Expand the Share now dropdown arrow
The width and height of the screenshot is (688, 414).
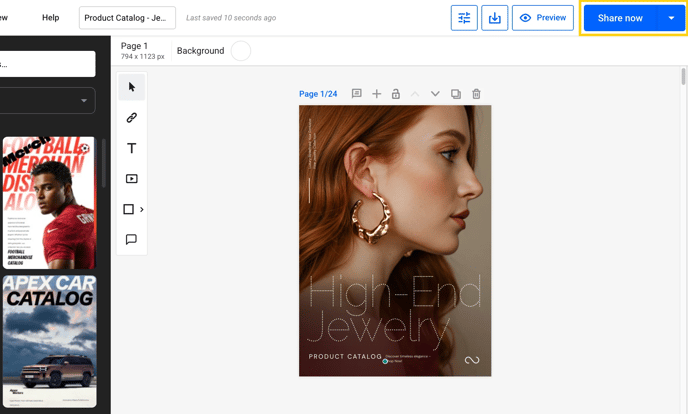click(671, 18)
